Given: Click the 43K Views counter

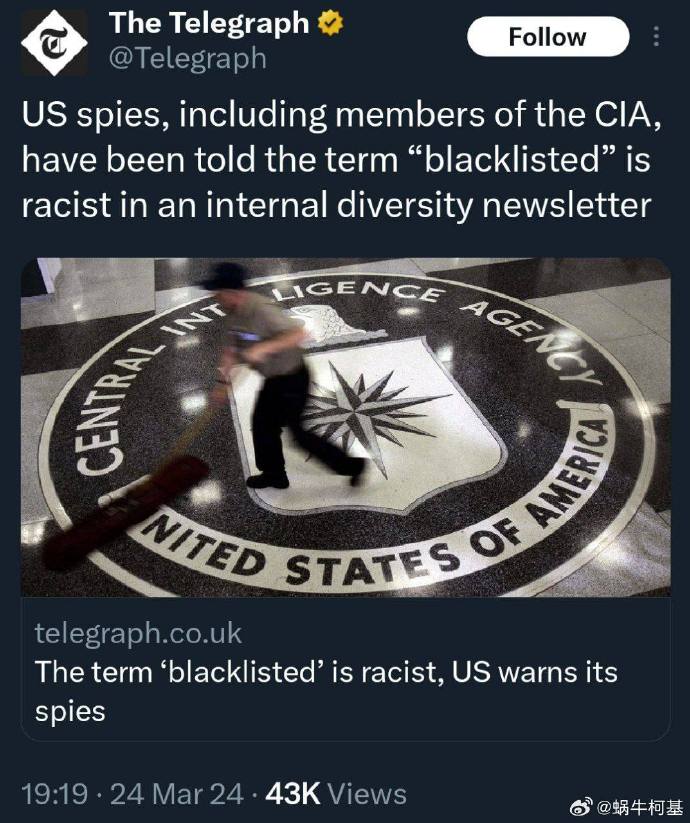Looking at the screenshot, I should [x=336, y=793].
